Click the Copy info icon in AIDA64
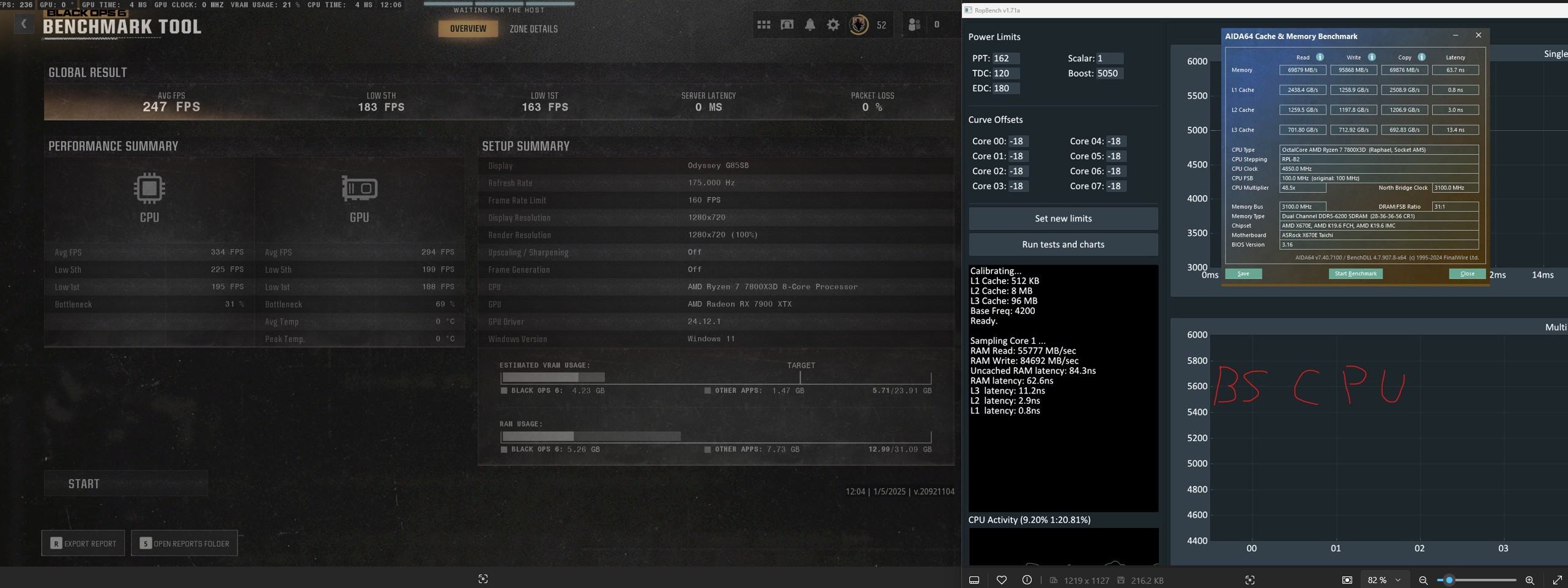This screenshot has width=1568, height=588. pyautogui.click(x=1422, y=57)
